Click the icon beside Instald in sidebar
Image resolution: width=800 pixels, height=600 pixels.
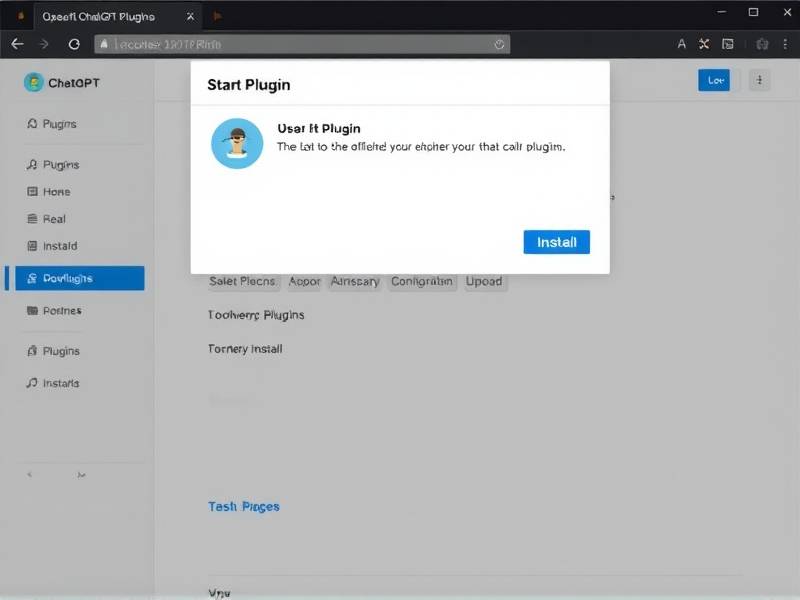coord(33,246)
